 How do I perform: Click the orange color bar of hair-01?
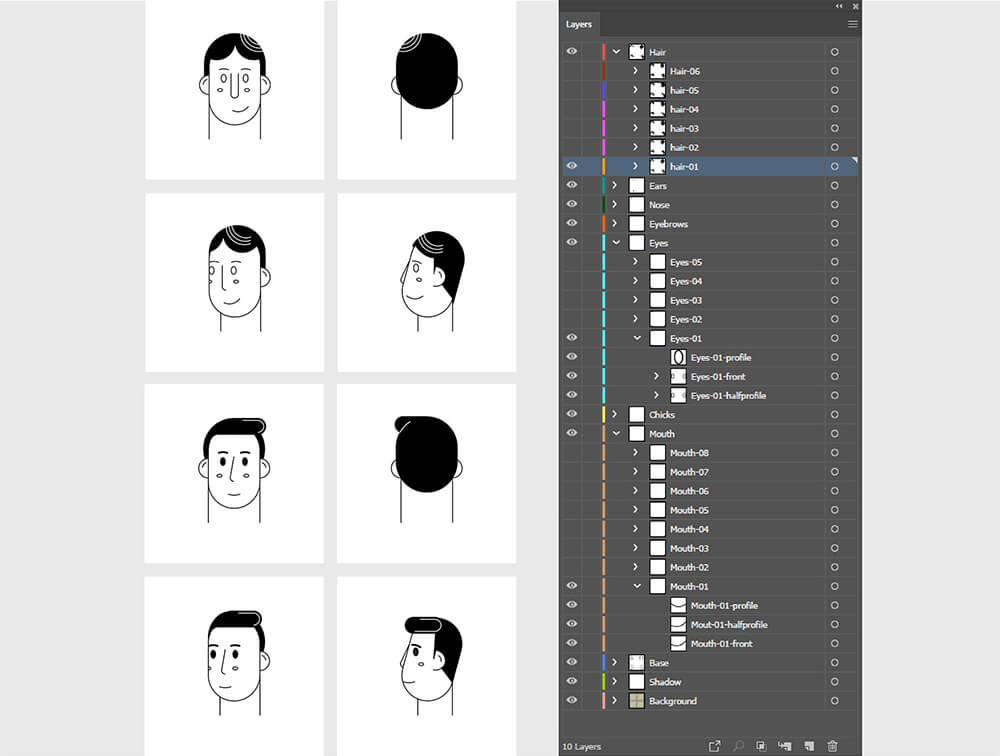pos(601,166)
